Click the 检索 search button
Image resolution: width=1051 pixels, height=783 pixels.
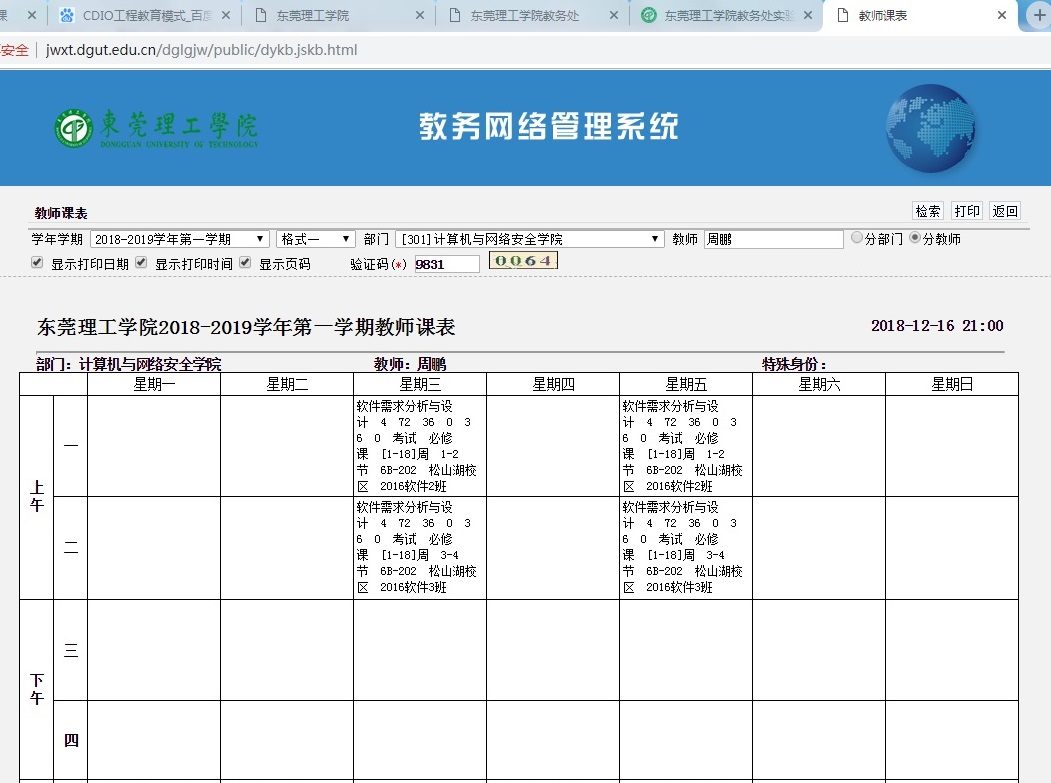click(928, 211)
